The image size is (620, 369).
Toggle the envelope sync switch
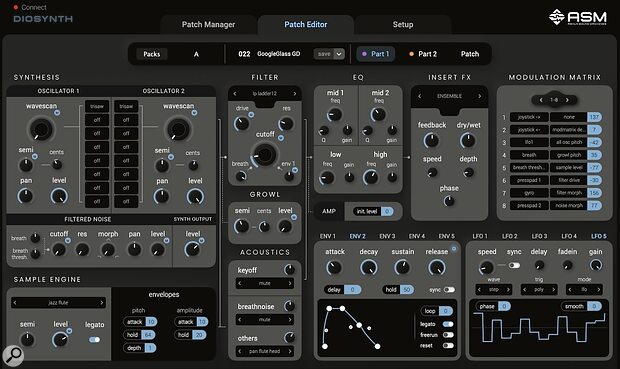pos(449,290)
